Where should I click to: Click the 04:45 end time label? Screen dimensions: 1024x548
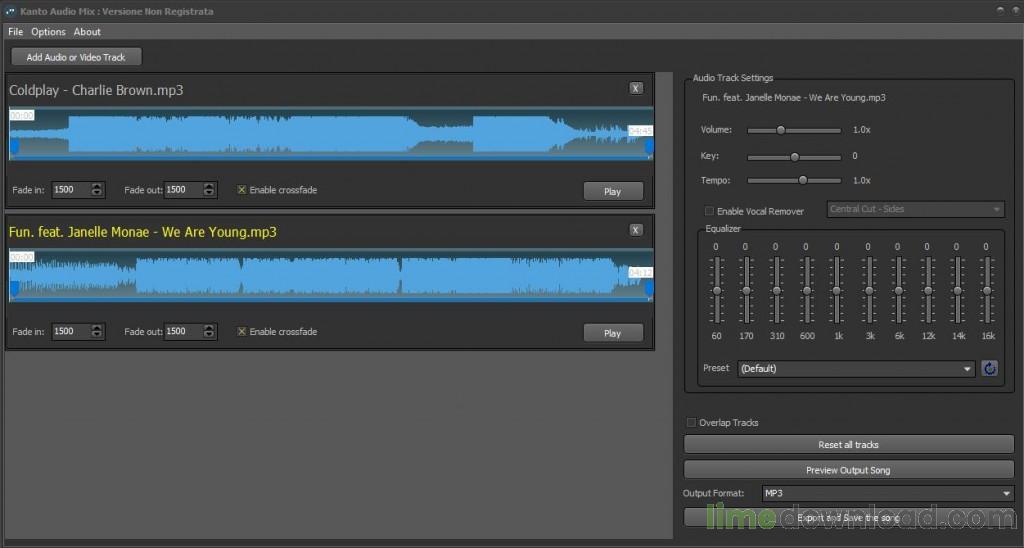[x=640, y=131]
